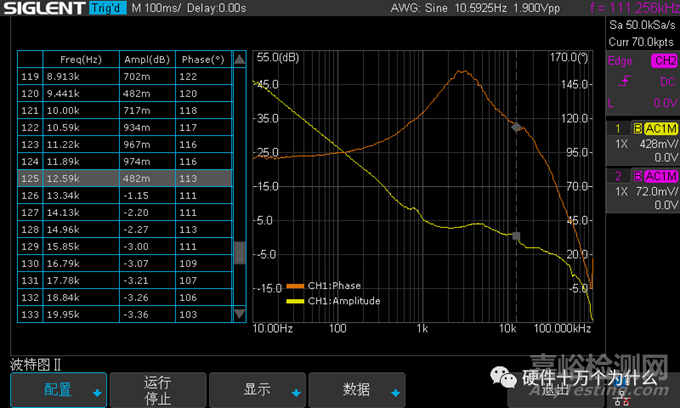Toggle the 运行 停止 run/stop button
680x408 pixels.
click(x=158, y=389)
